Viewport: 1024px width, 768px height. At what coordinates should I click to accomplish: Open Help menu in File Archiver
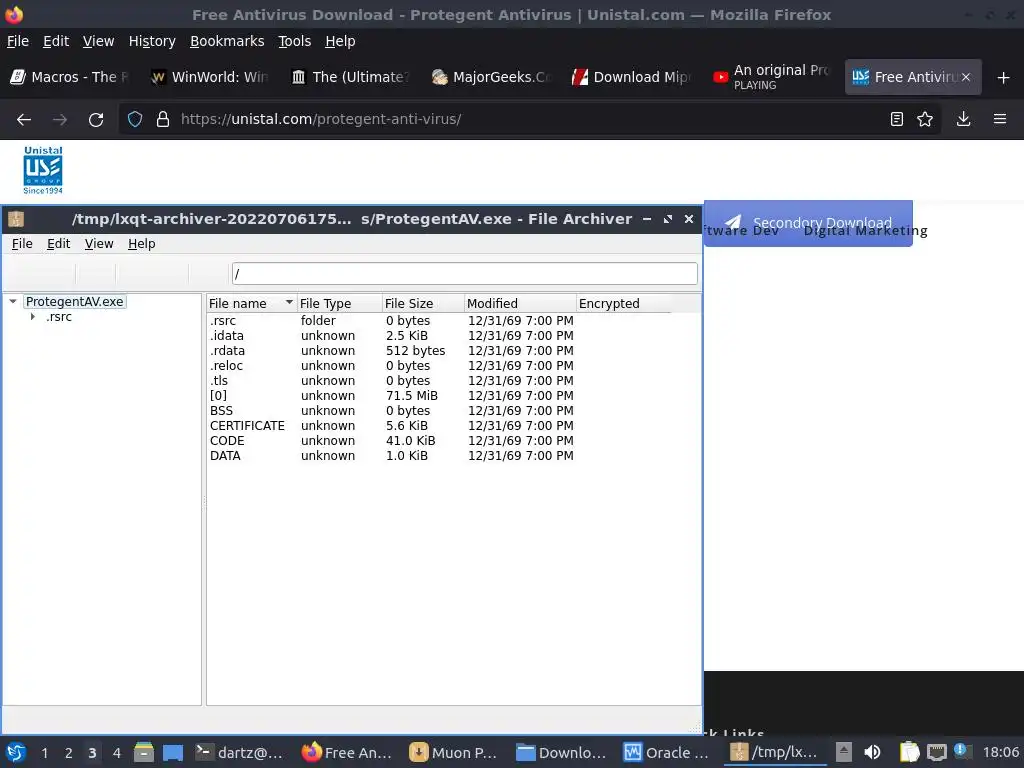(x=142, y=244)
